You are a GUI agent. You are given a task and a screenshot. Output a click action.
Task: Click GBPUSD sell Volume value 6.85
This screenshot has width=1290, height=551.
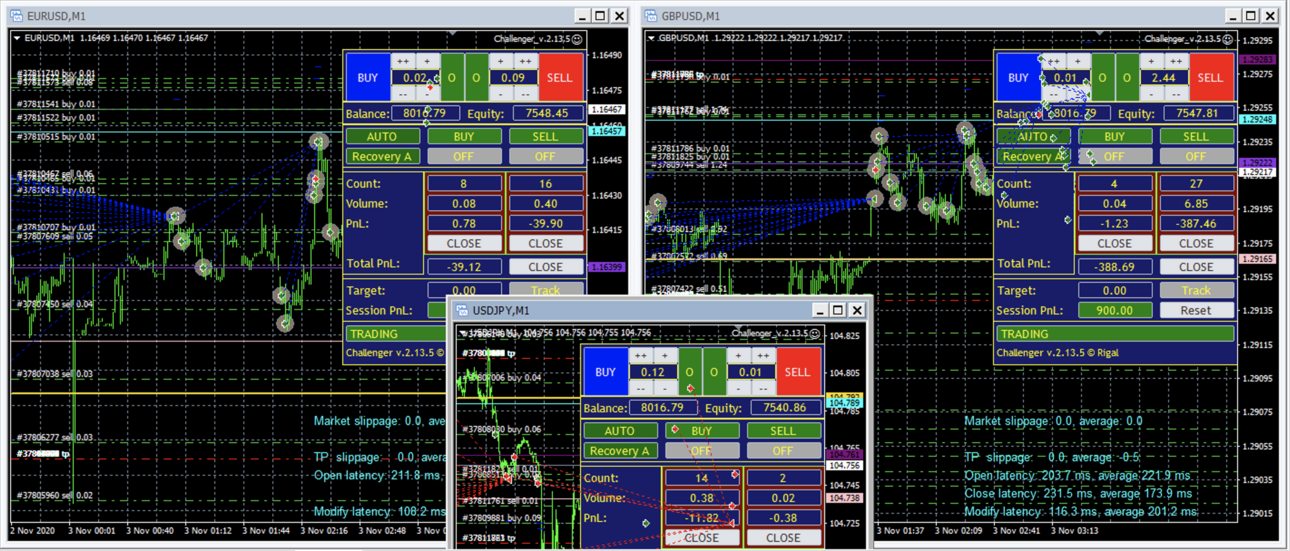pyautogui.click(x=1195, y=203)
